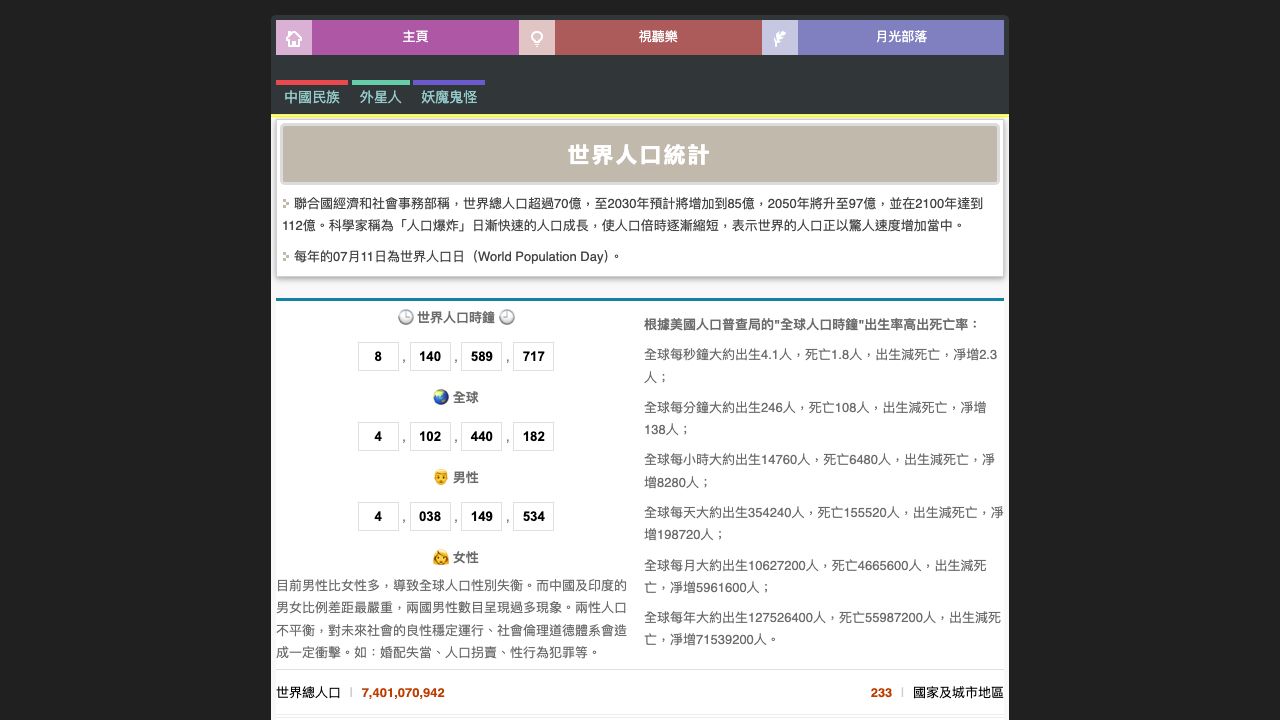The width and height of the screenshot is (1280, 720).
Task: Click the 國家及城市地區 label
Action: (958, 692)
